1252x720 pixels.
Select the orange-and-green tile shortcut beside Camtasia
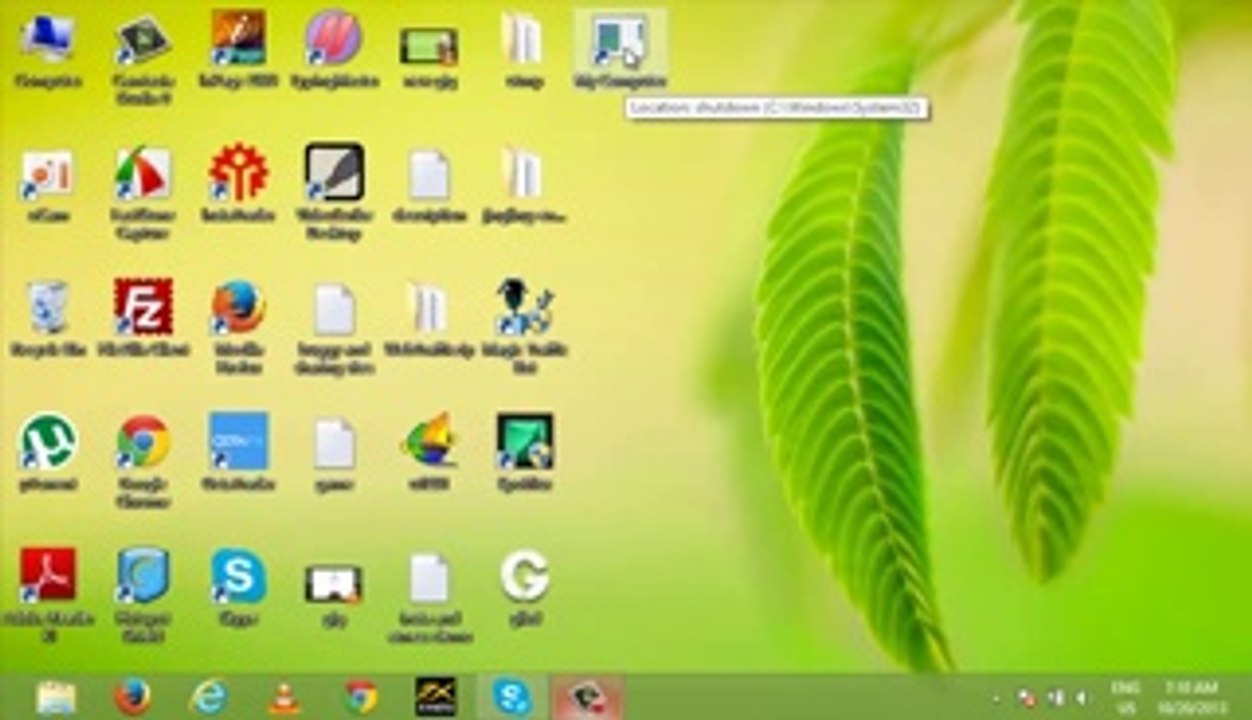pyautogui.click(x=238, y=38)
